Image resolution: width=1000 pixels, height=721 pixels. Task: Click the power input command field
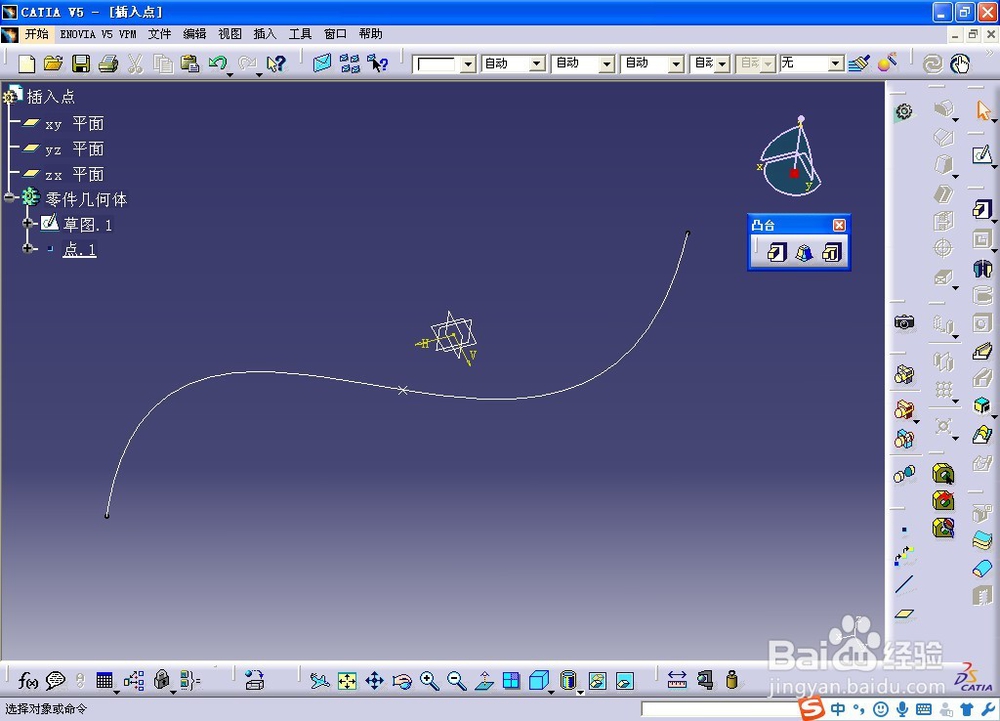(721, 709)
